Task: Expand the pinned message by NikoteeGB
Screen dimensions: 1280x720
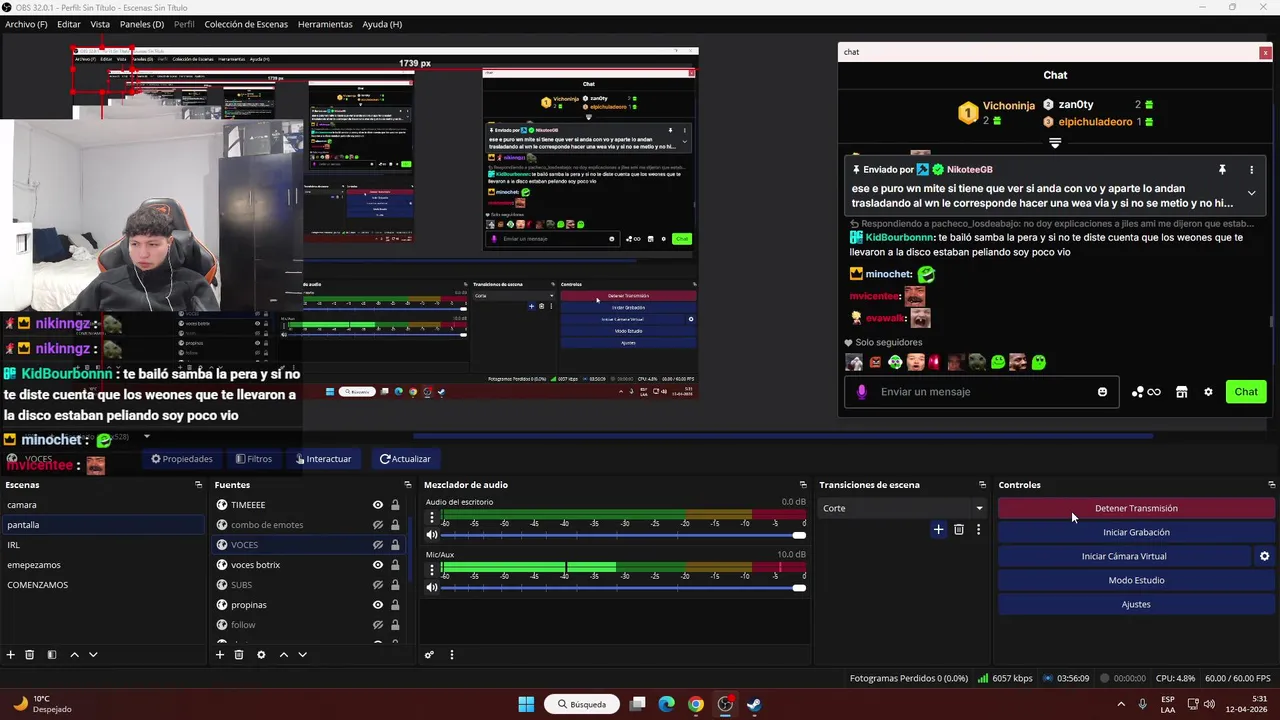Action: (x=1251, y=193)
